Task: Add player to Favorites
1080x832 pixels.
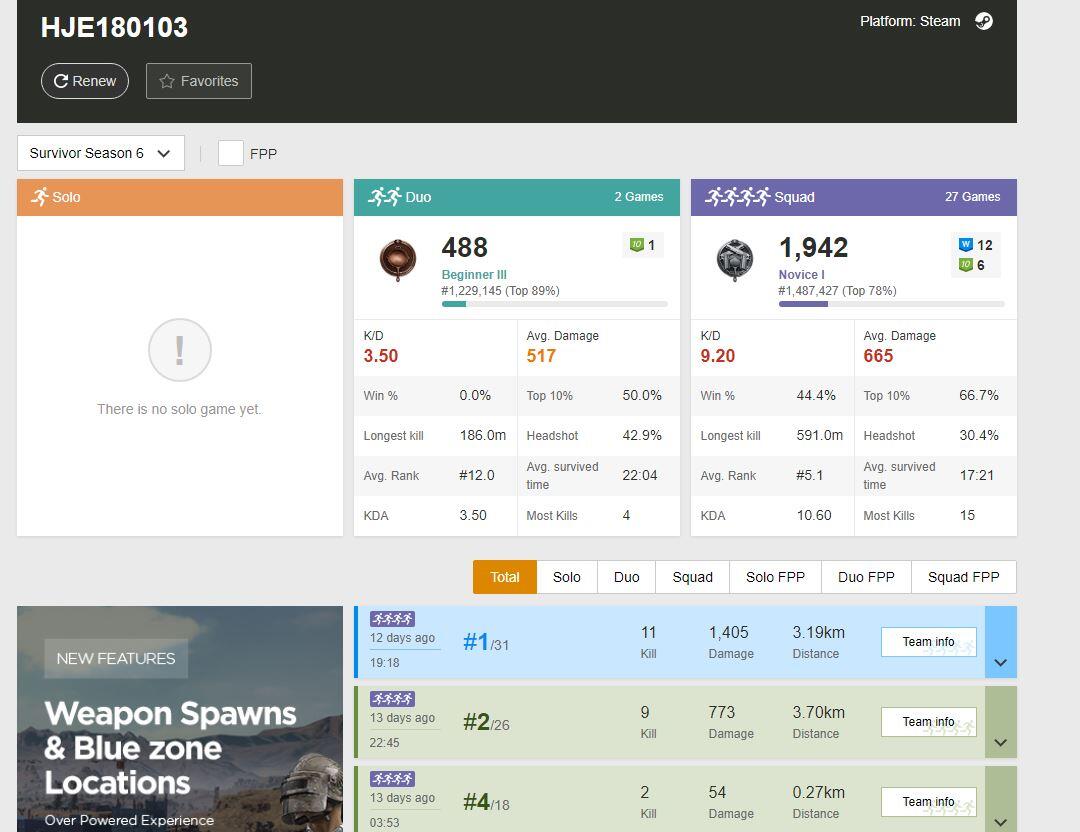Action: [199, 81]
